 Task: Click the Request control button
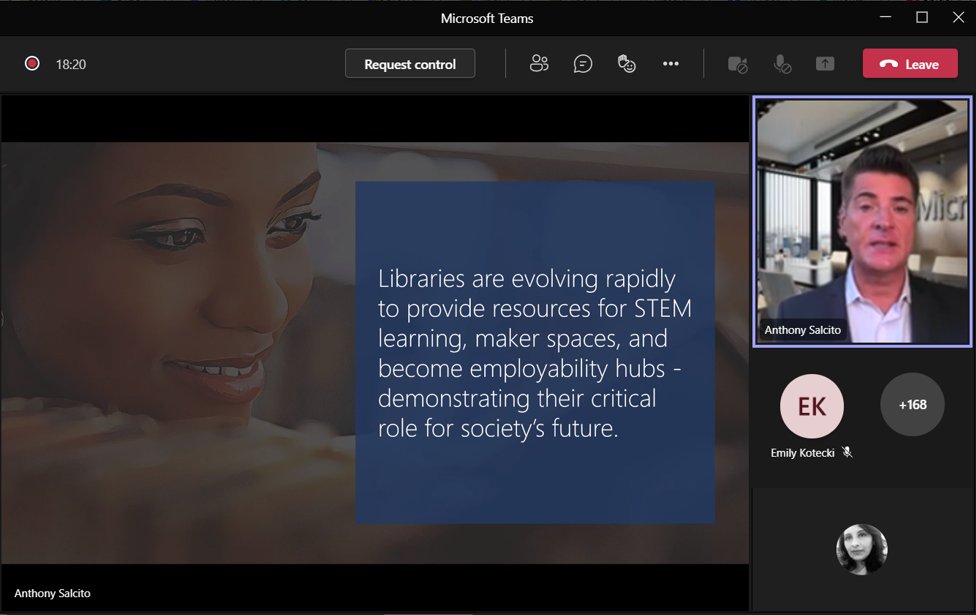[410, 63]
